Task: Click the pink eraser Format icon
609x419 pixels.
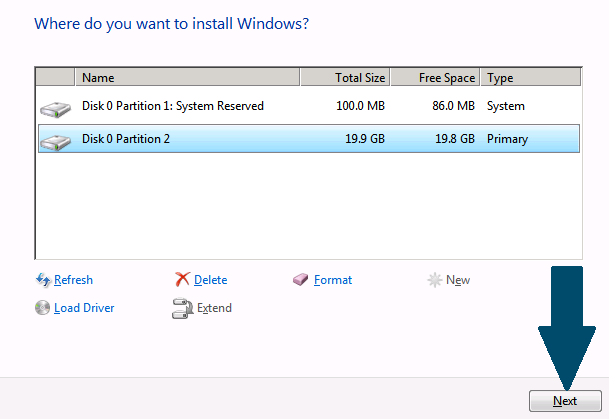Action: tap(300, 279)
